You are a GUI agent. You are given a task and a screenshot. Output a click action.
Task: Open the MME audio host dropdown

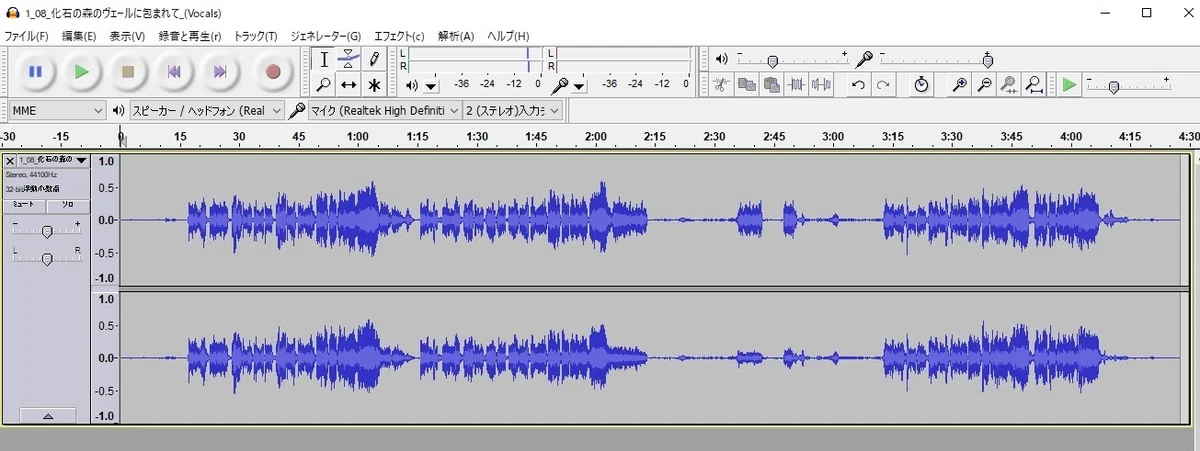coord(57,110)
